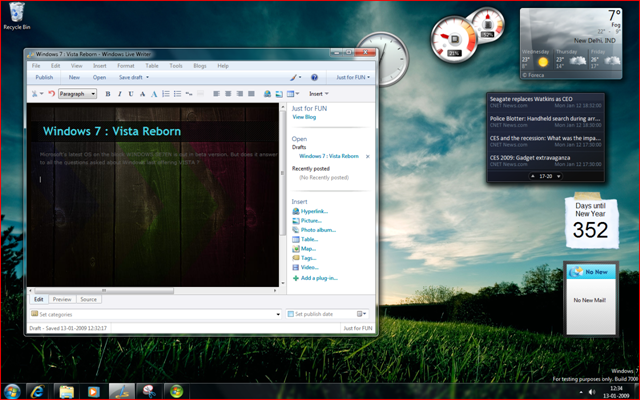Open the Just for FUN blog dropdown
Screen dimensions: 640x400
coord(353,77)
